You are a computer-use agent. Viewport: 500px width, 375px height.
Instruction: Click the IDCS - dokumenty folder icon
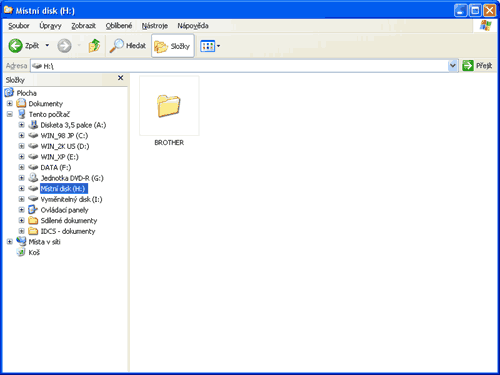click(33, 231)
